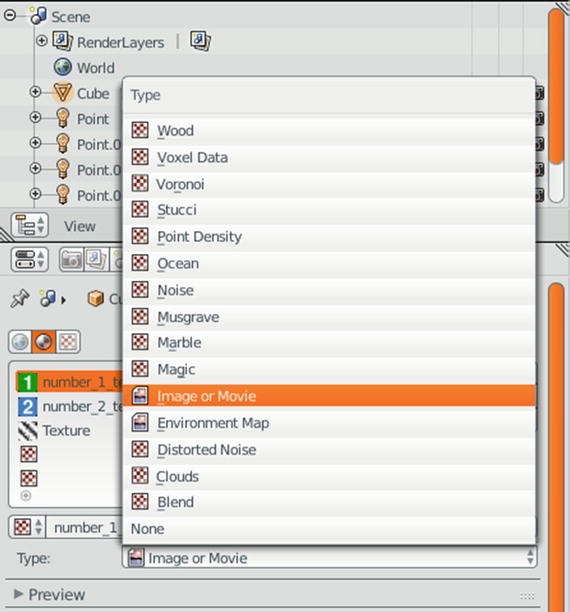Viewport: 570px width, 612px height.
Task: Click the properties panel vertical scrollbar
Action: tap(556, 447)
